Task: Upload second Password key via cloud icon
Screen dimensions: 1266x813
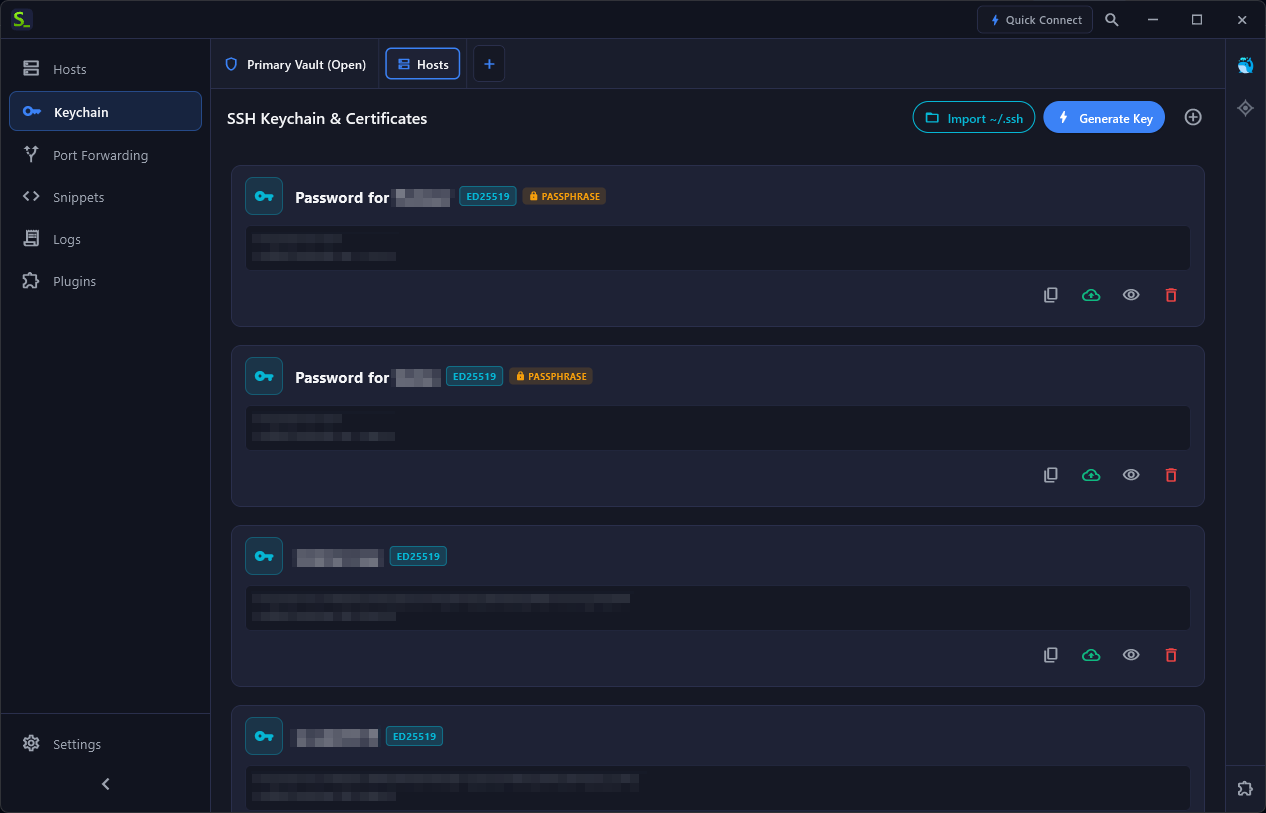Action: coord(1091,475)
